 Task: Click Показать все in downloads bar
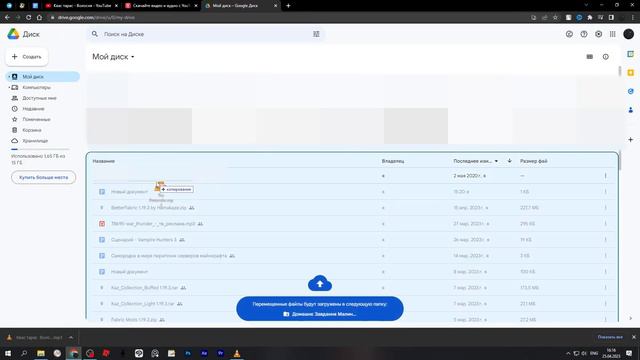tap(610, 337)
